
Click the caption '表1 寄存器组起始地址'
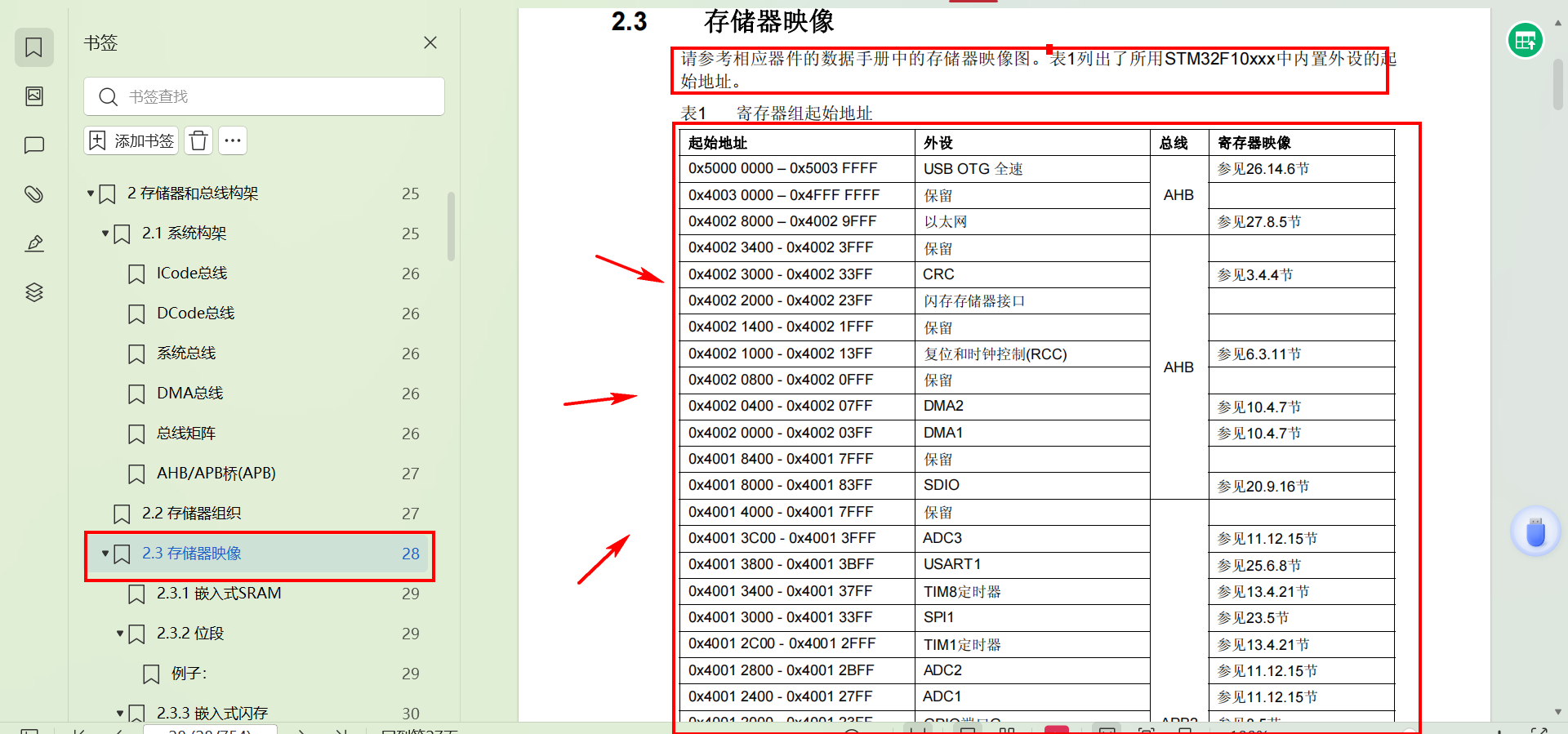tap(777, 113)
